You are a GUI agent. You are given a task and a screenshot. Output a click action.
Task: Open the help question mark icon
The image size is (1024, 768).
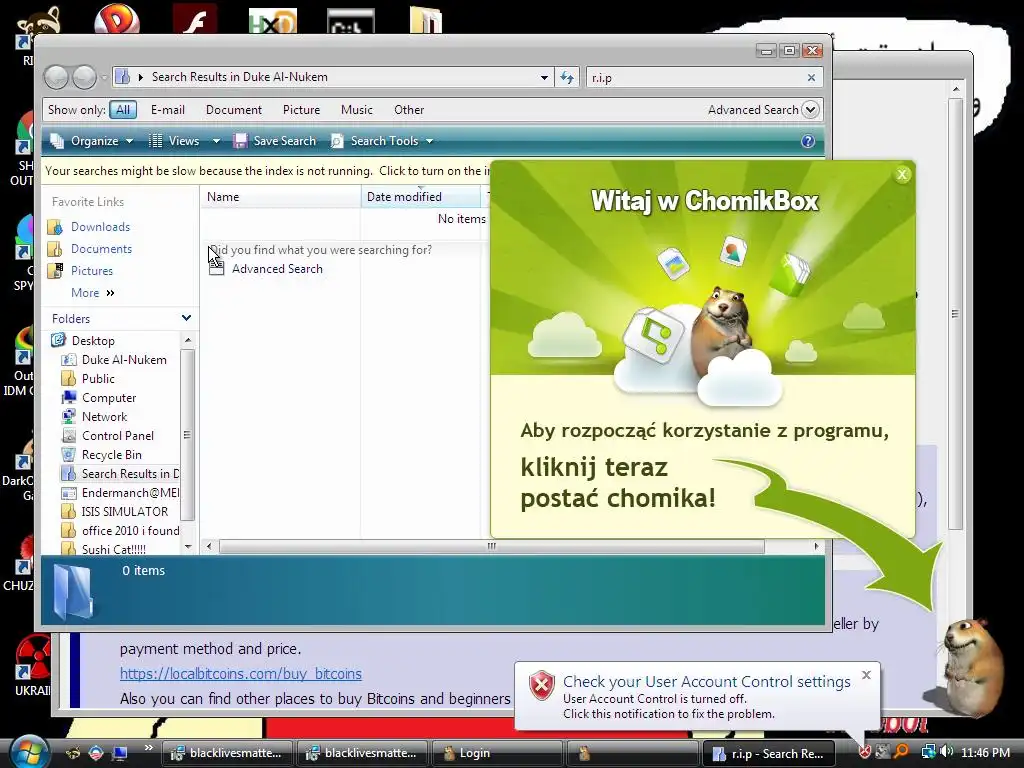[808, 141]
